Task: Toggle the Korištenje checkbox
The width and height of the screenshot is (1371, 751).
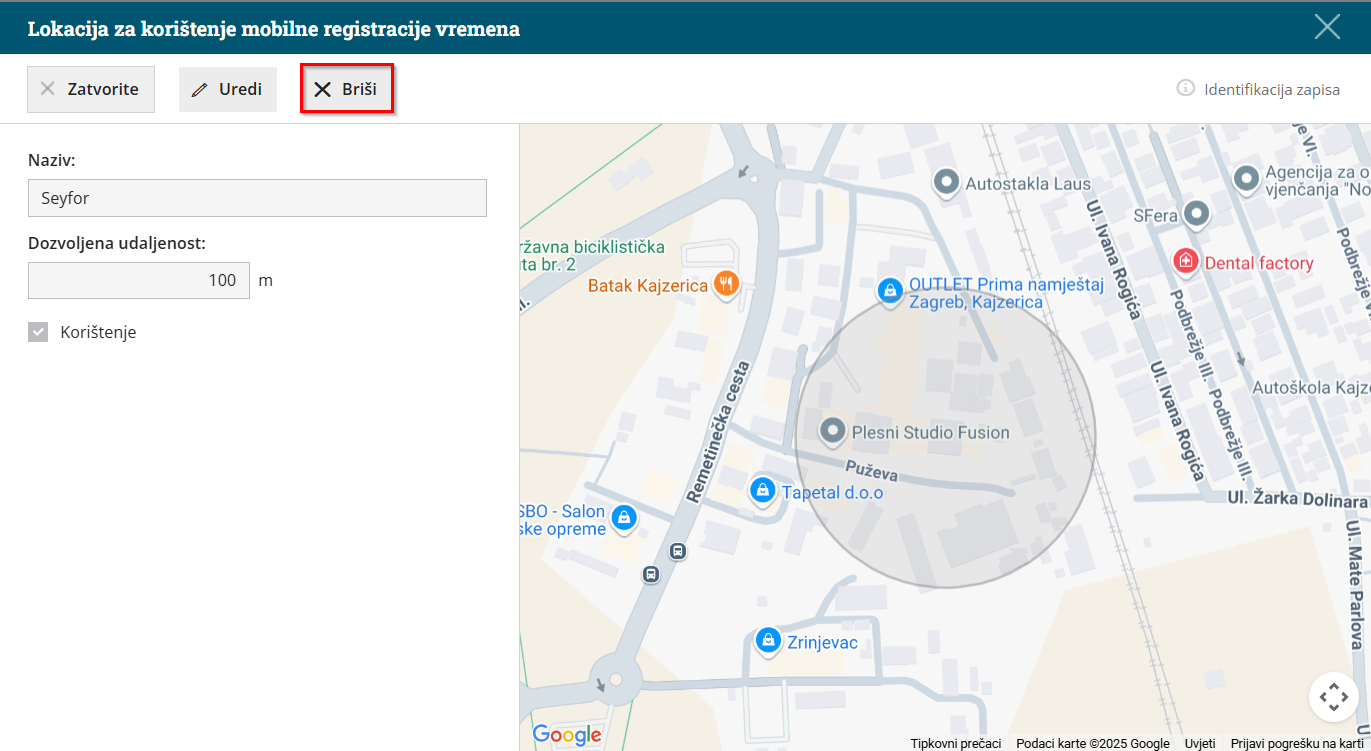Action: [x=38, y=332]
